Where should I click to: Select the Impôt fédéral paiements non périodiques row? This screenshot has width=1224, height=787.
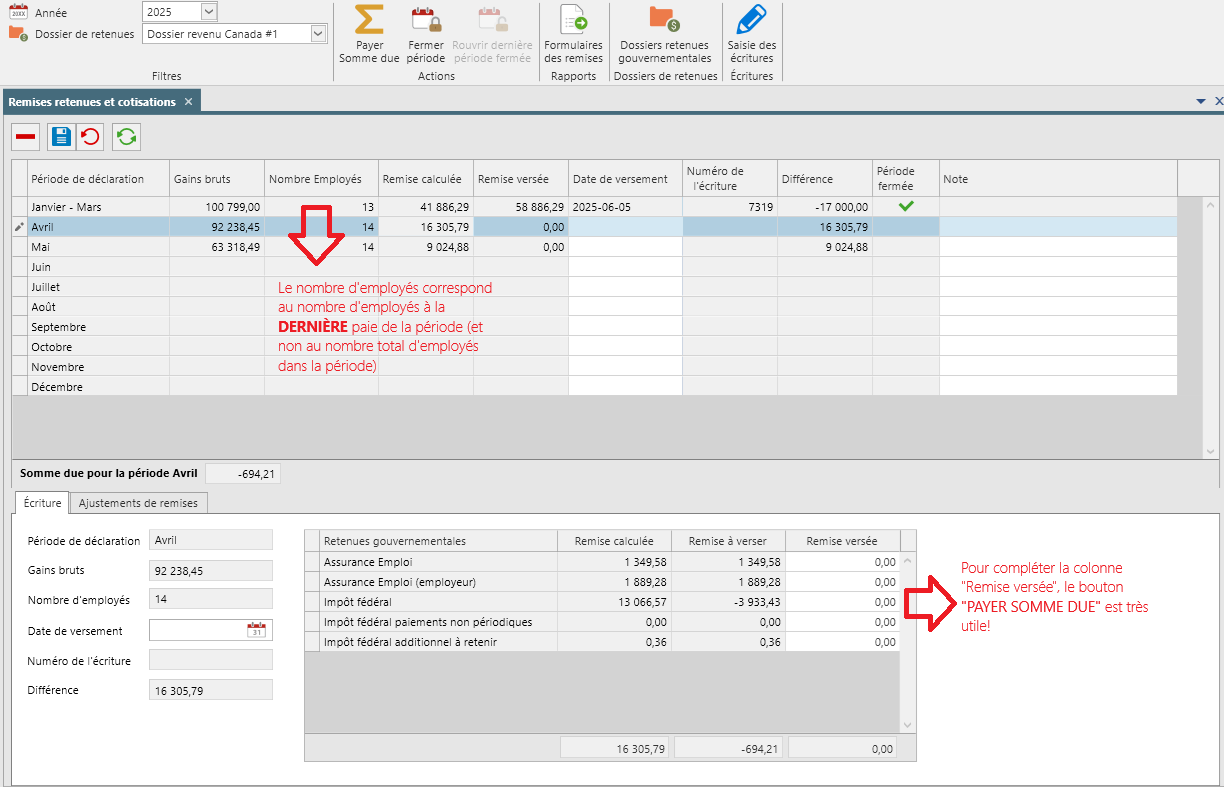[x=602, y=622]
